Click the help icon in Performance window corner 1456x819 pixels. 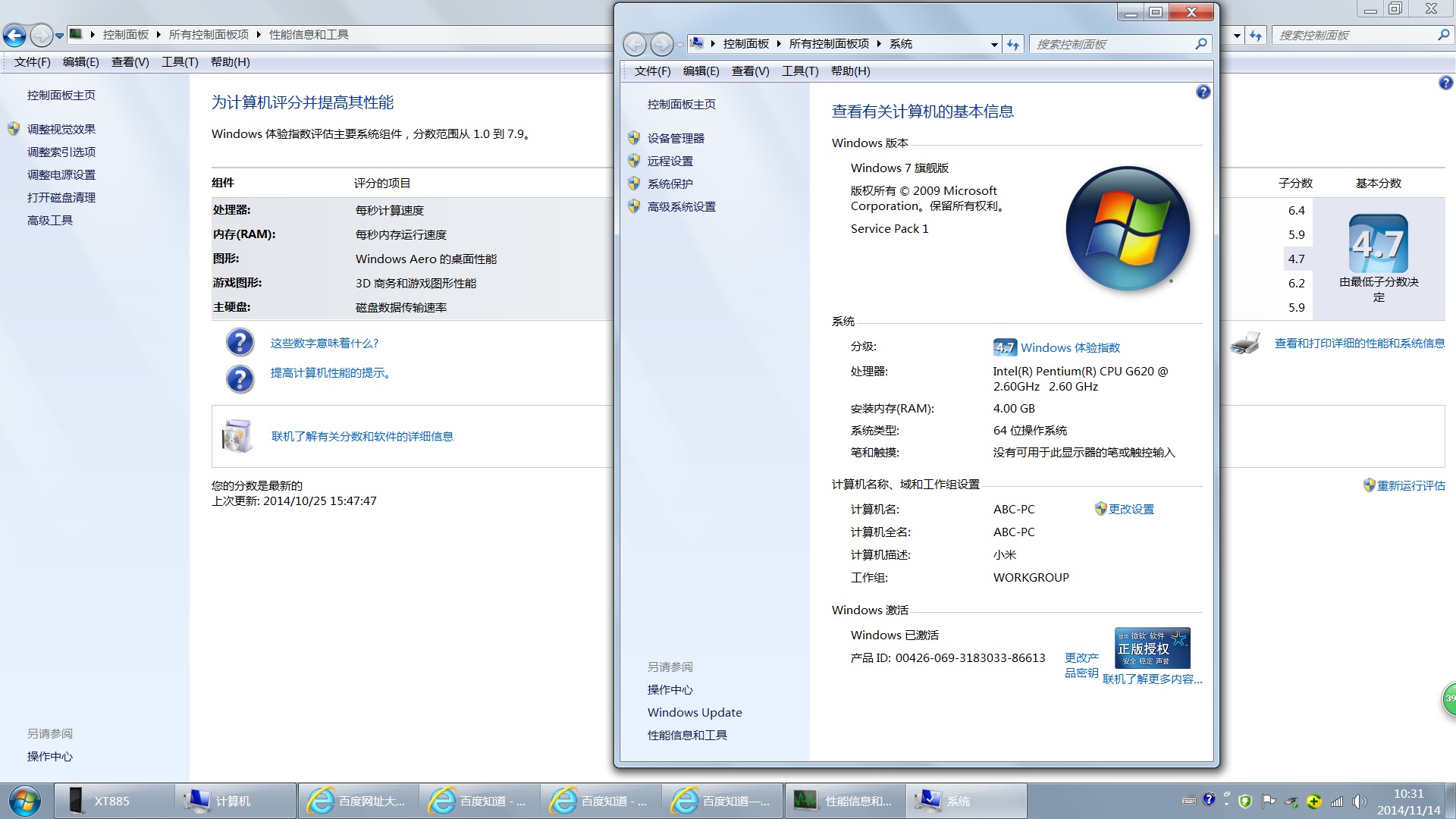(1445, 83)
